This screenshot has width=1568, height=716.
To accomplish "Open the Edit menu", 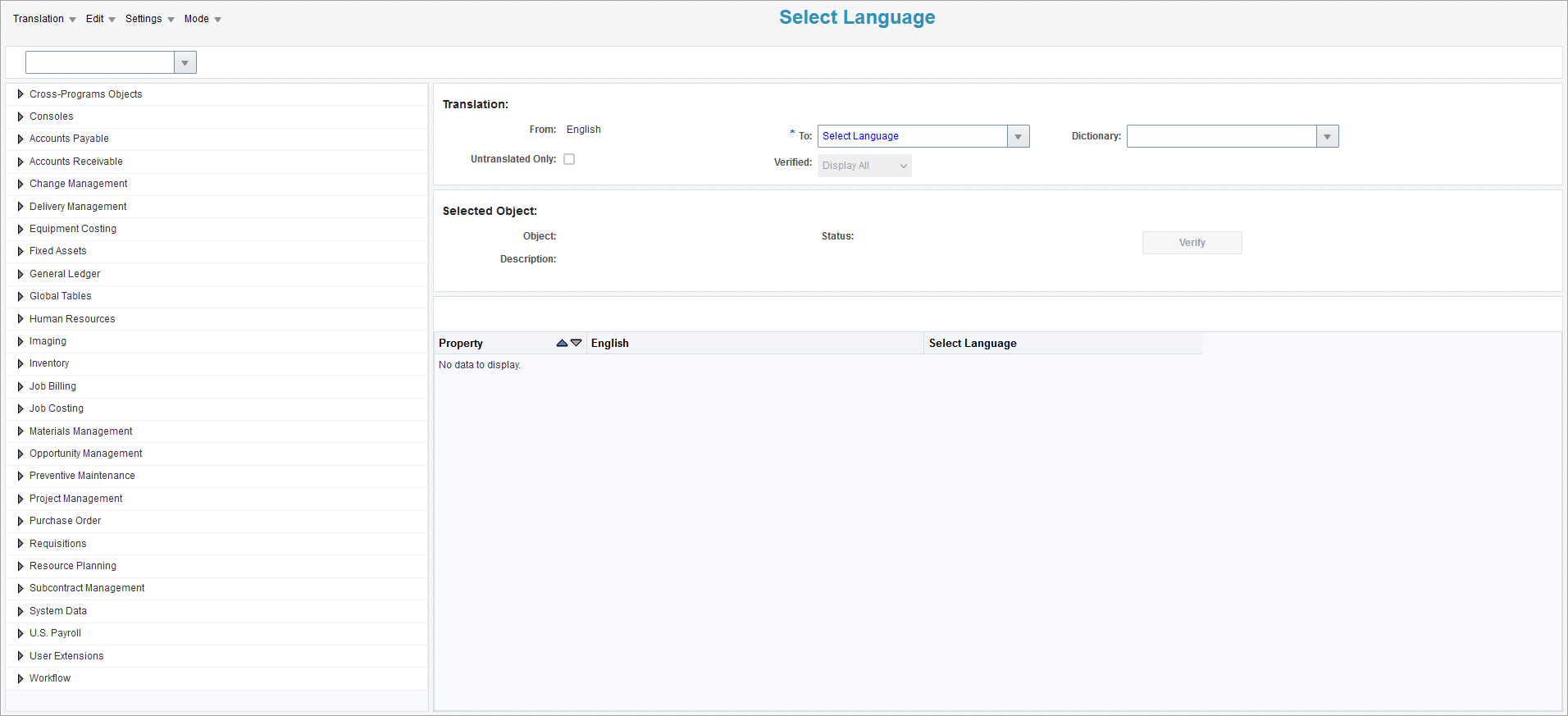I will (x=100, y=19).
